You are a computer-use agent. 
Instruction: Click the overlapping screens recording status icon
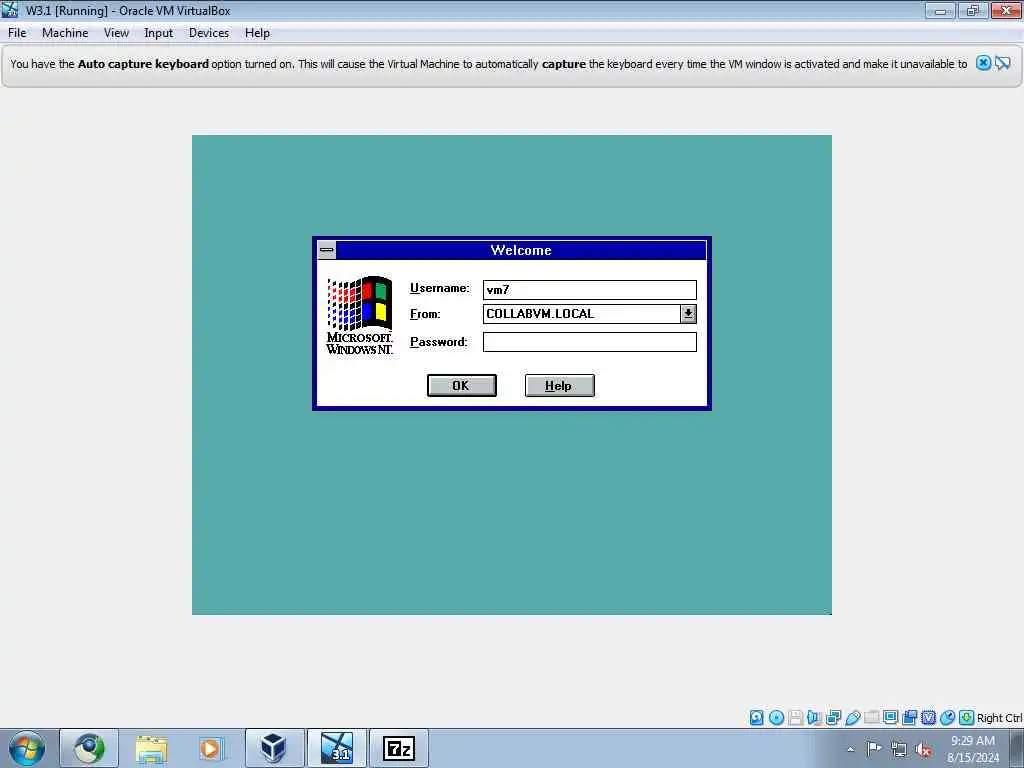(909, 718)
